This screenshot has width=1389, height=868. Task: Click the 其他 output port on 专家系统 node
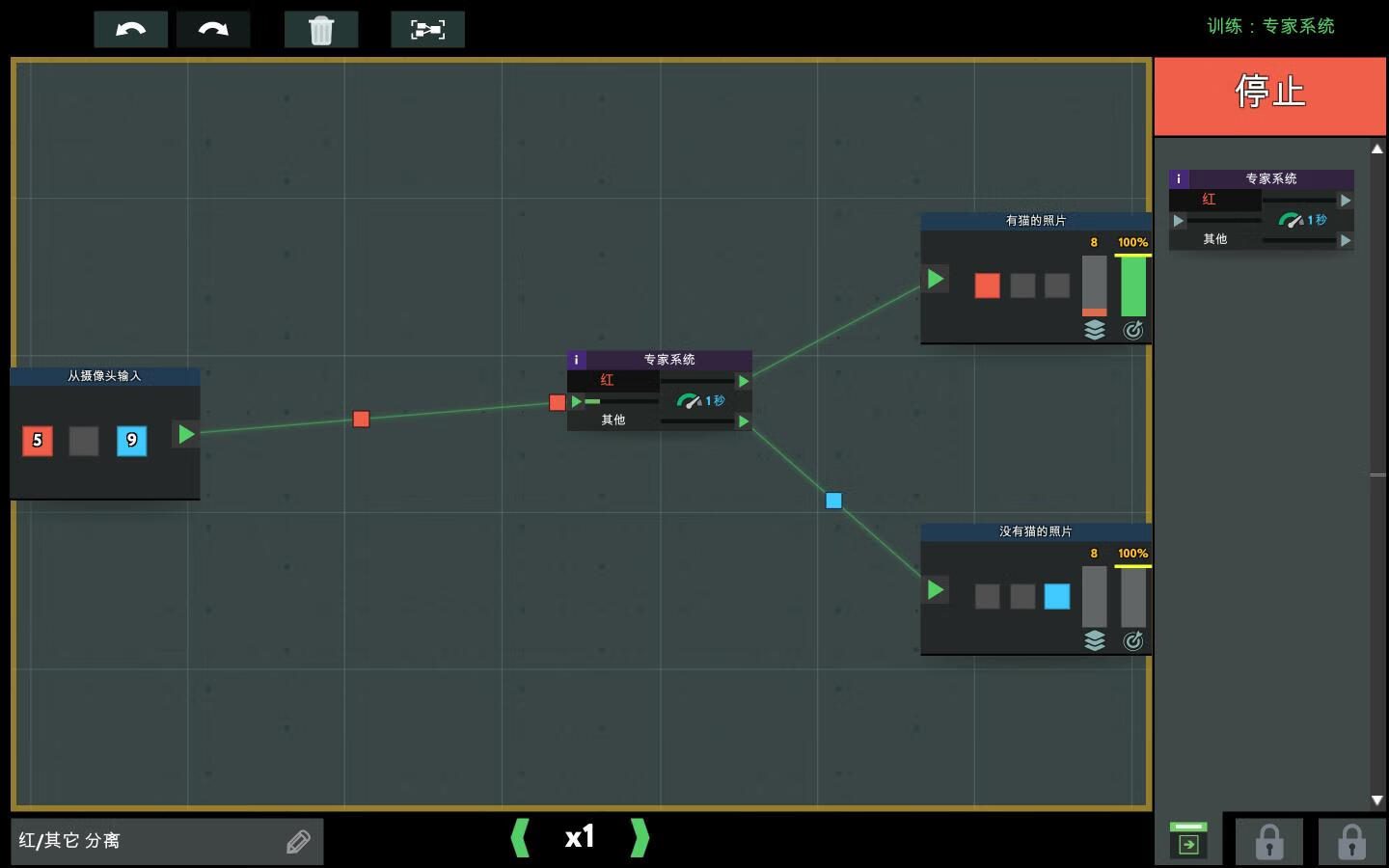(x=743, y=421)
